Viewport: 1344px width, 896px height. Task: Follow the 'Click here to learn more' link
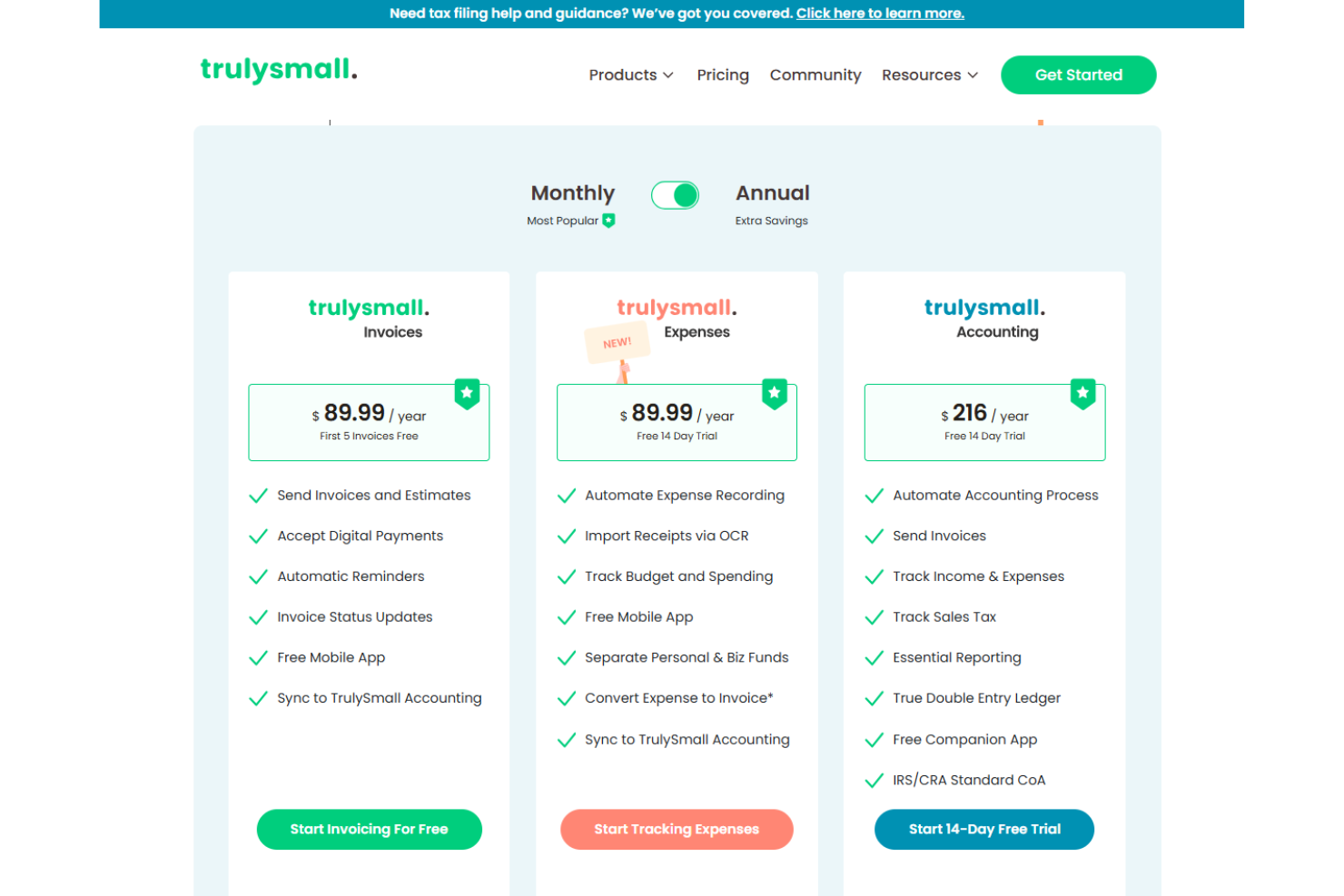[x=880, y=14]
